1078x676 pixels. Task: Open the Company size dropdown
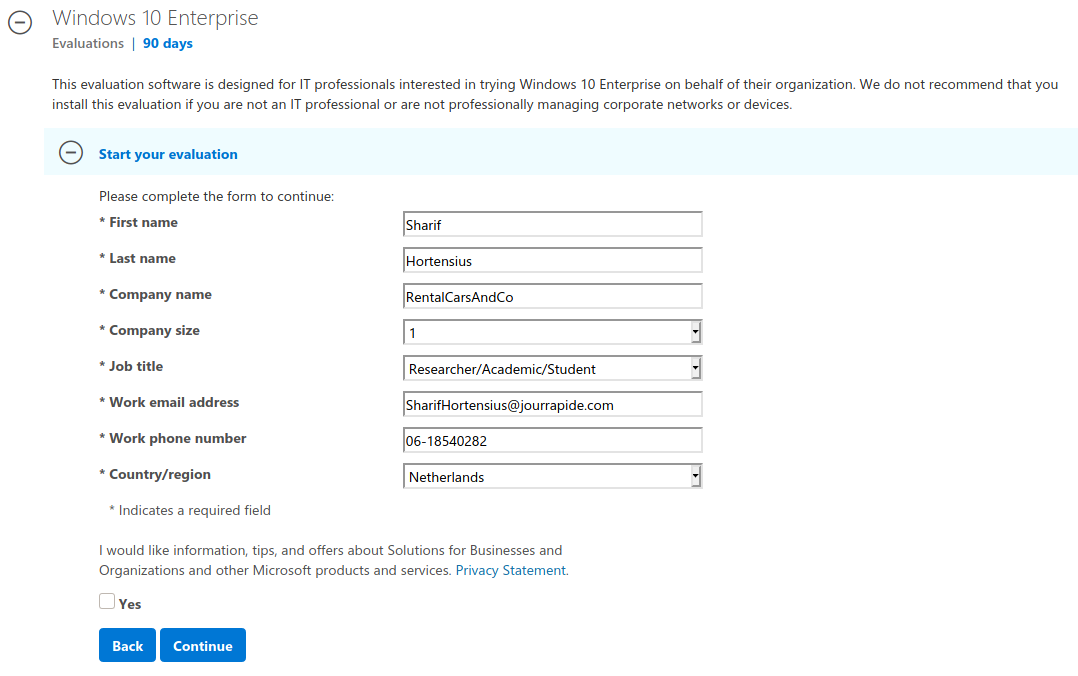pyautogui.click(x=553, y=332)
